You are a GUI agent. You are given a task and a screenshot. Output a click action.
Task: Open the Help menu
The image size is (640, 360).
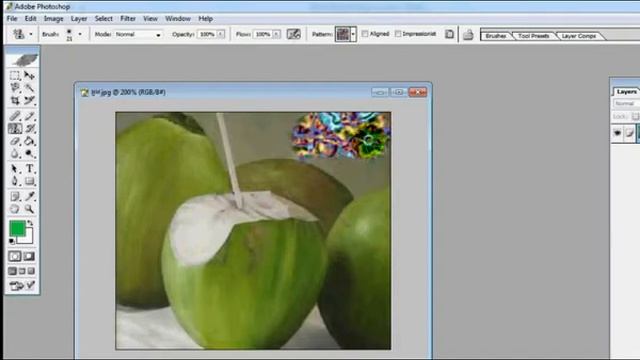point(205,19)
